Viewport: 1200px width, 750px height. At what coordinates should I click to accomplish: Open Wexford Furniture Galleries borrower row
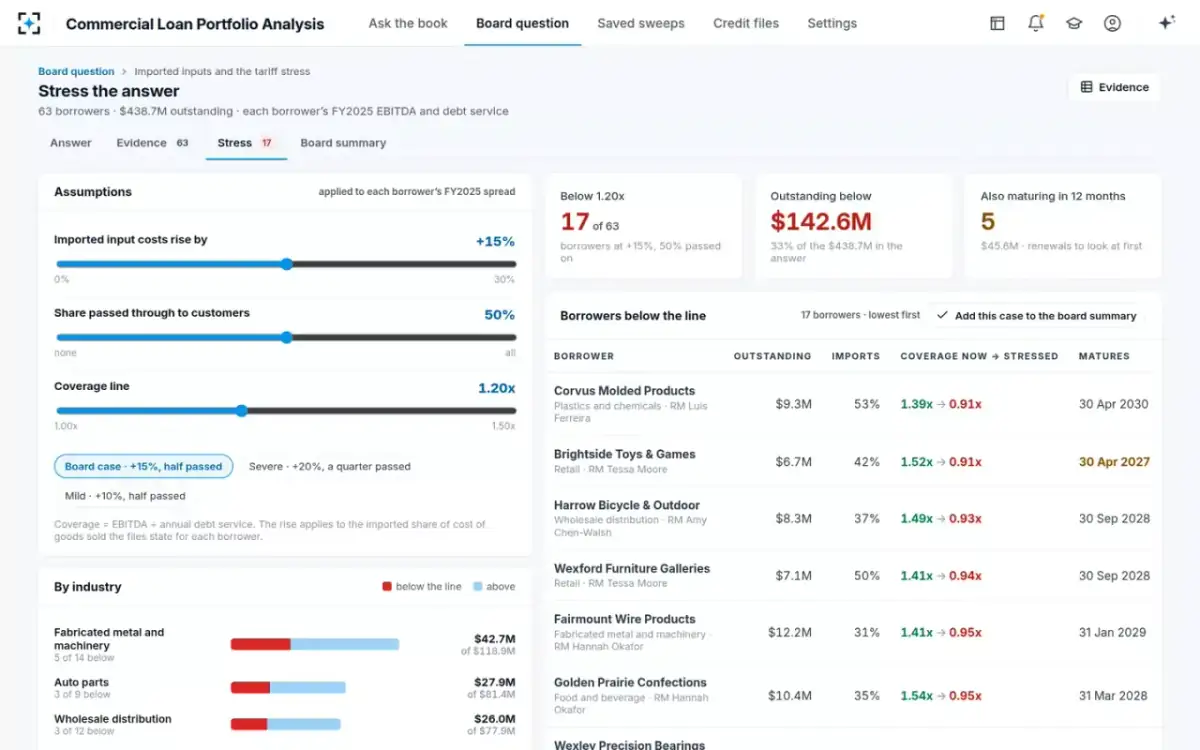click(854, 575)
